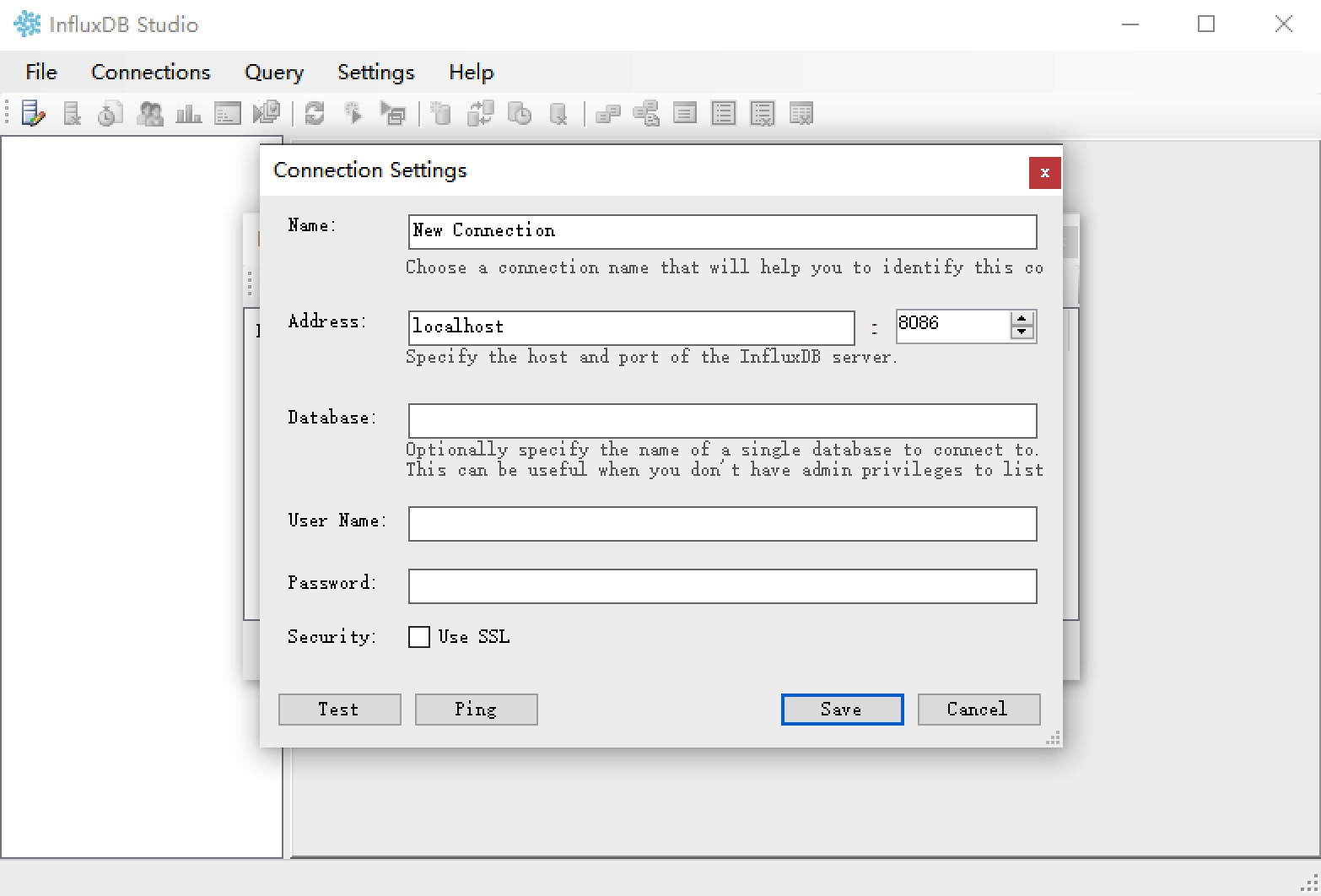
Task: Click the Name field containing New Connection
Action: [723, 232]
